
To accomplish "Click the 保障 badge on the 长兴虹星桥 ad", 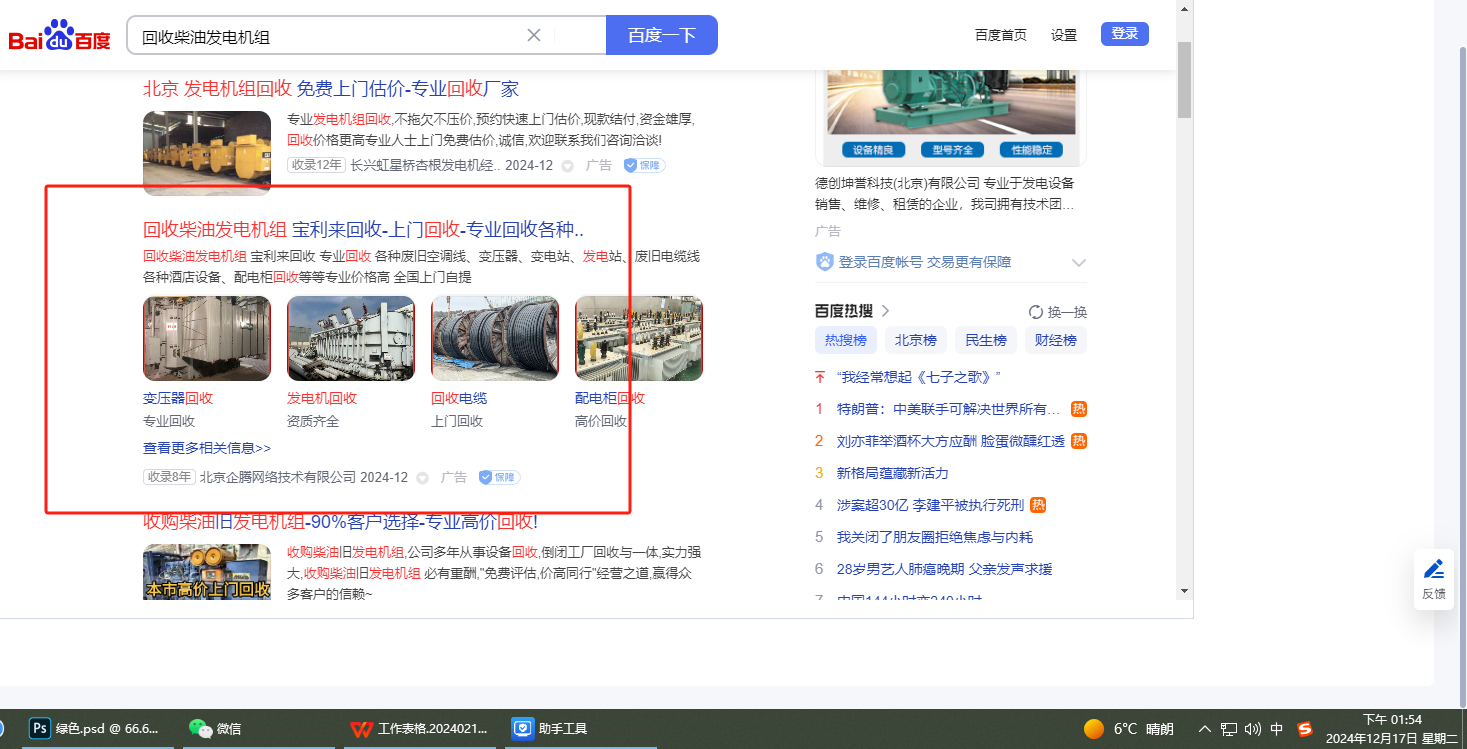I will tap(644, 165).
